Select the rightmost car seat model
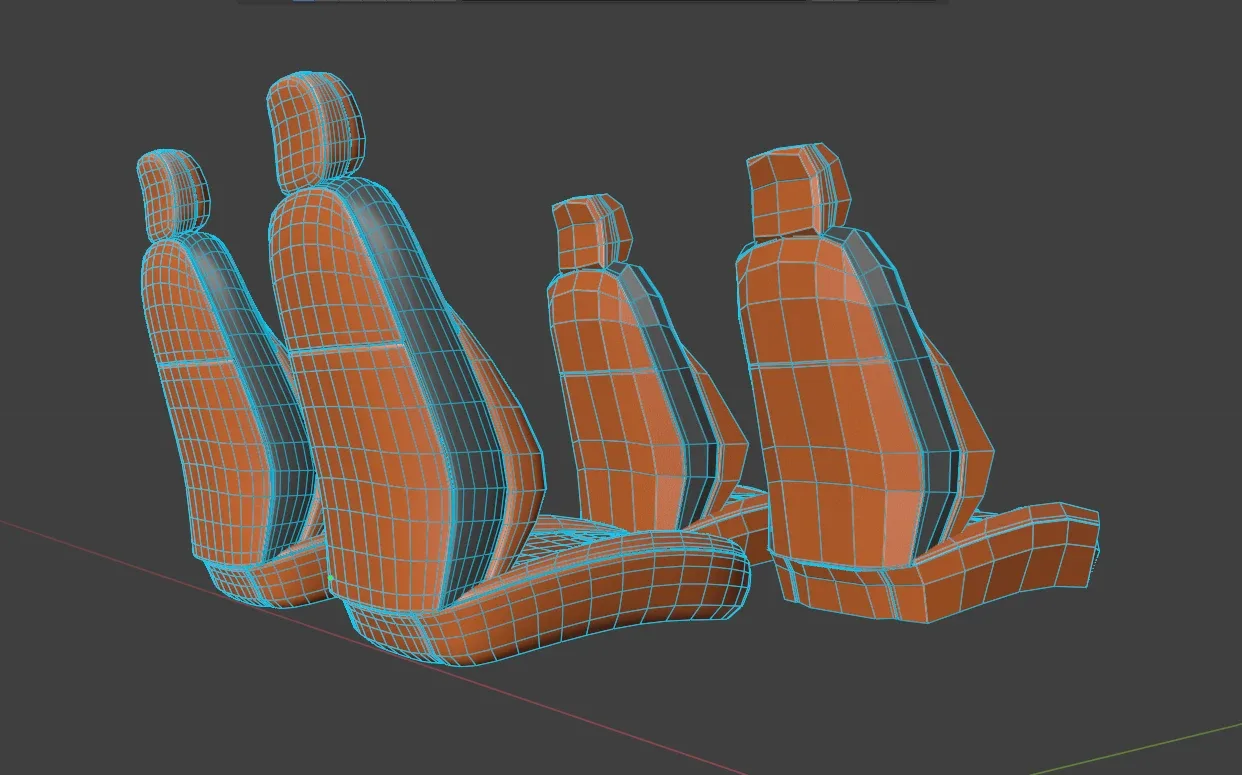The height and width of the screenshot is (775, 1242). pos(840,400)
